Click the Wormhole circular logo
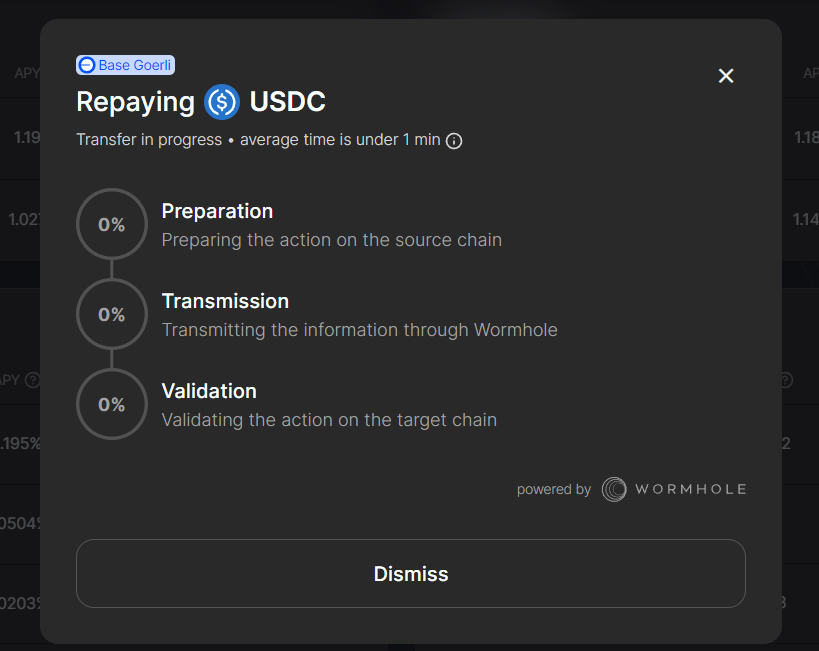 [614, 489]
